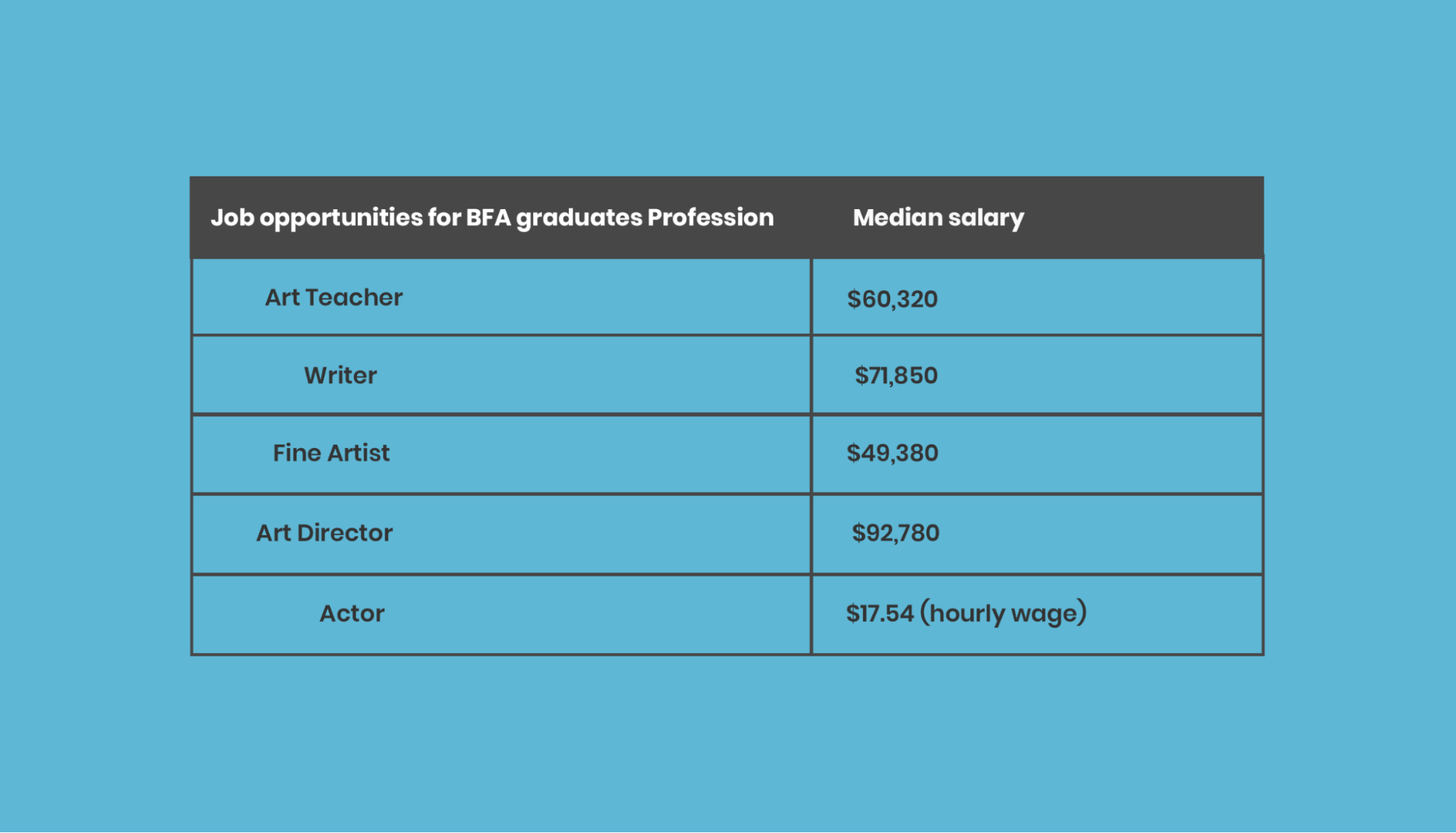The height and width of the screenshot is (833, 1456).
Task: Click the $60,320 salary value
Action: point(892,299)
